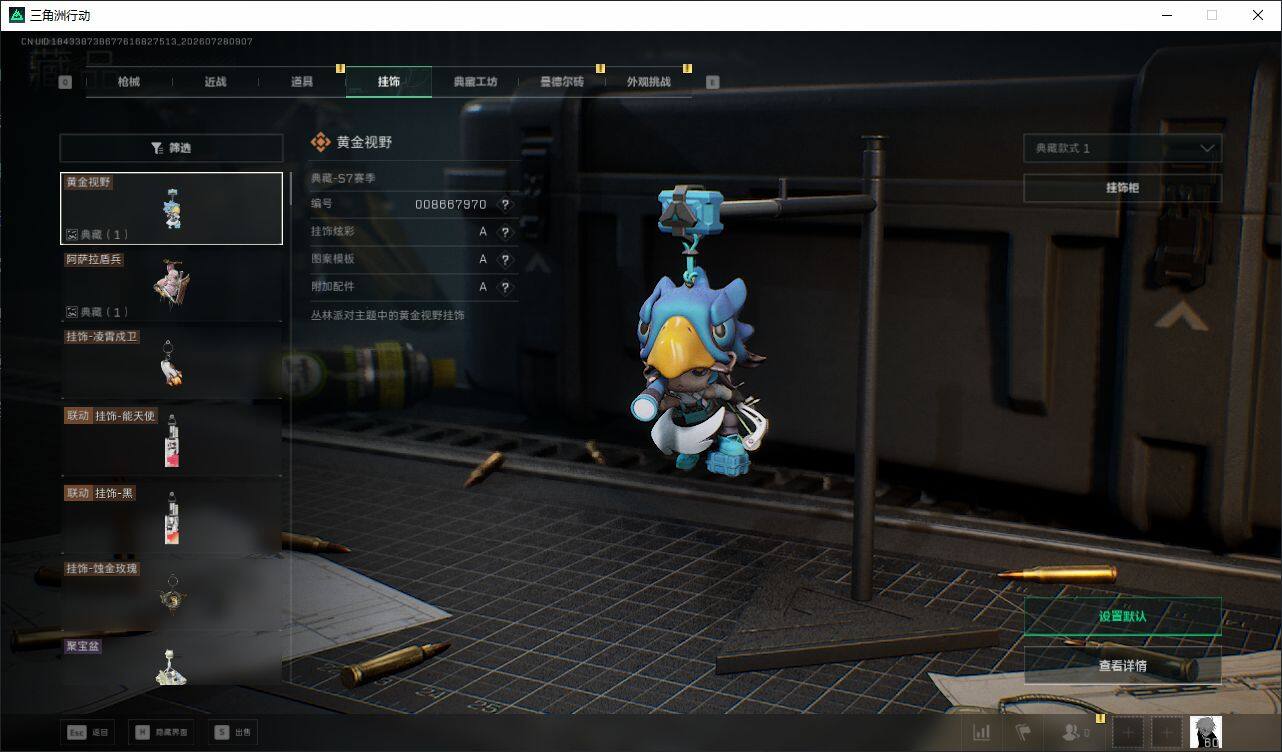Go to the 典藏工坊 tab
The width and height of the screenshot is (1282, 752).
pos(475,82)
